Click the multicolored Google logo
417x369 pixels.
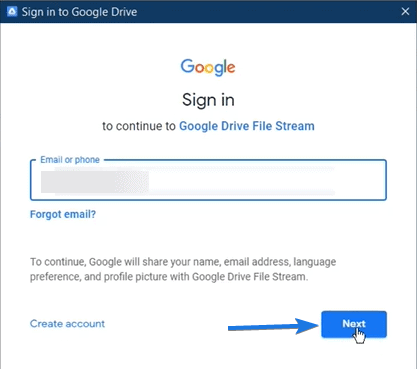click(208, 67)
